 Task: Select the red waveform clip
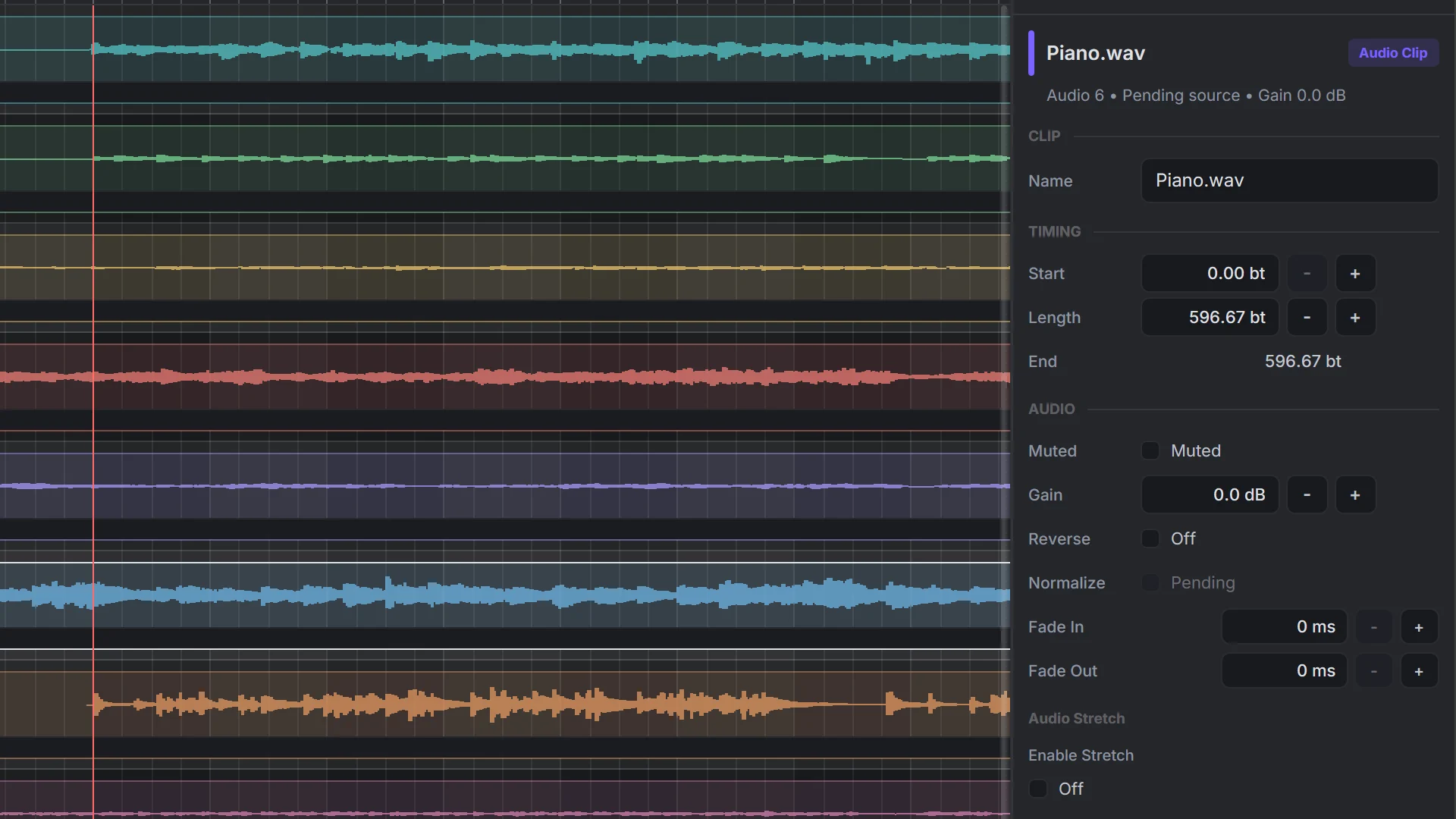pyautogui.click(x=505, y=377)
